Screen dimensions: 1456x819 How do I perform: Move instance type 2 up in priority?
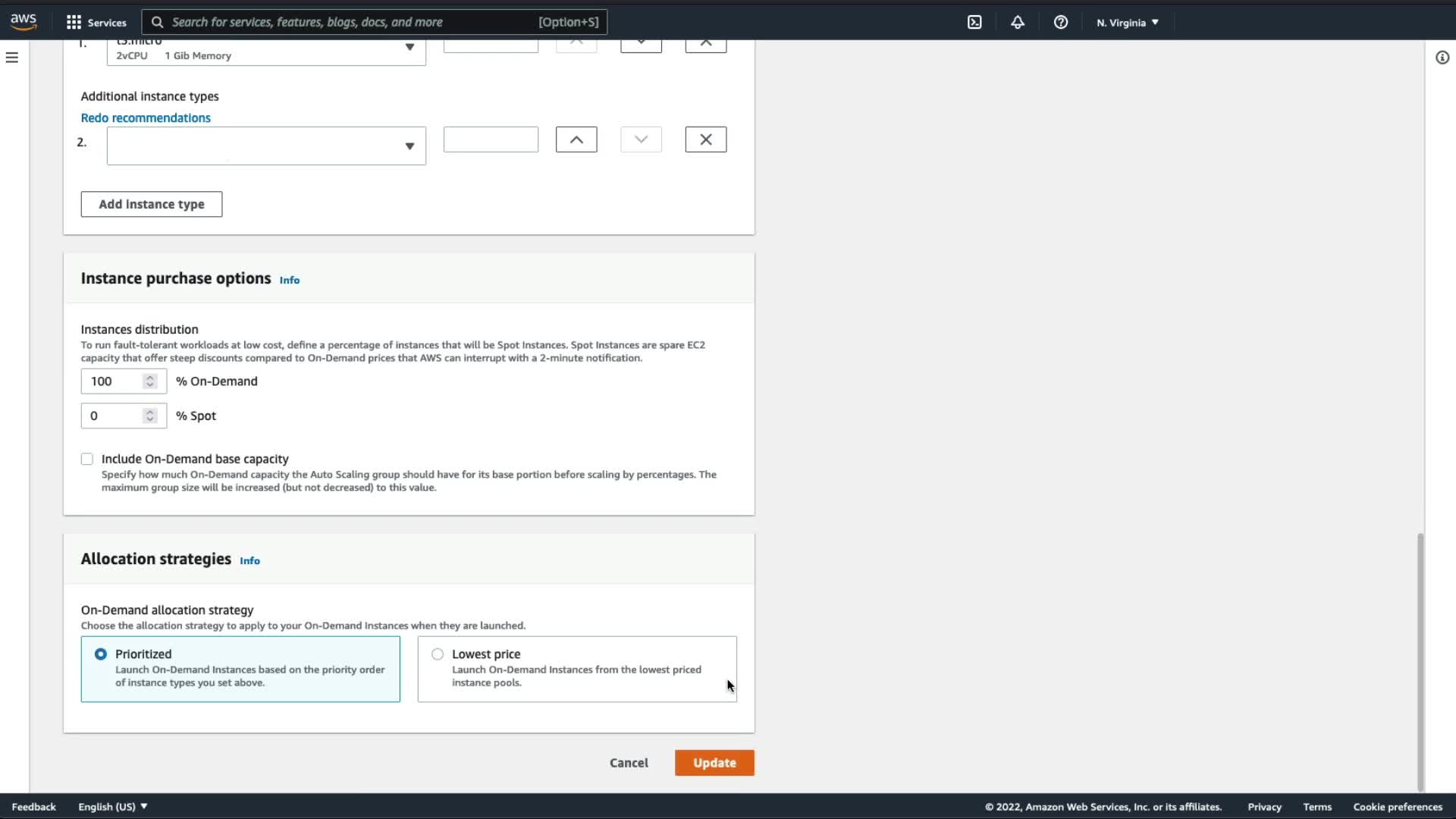[x=576, y=140]
